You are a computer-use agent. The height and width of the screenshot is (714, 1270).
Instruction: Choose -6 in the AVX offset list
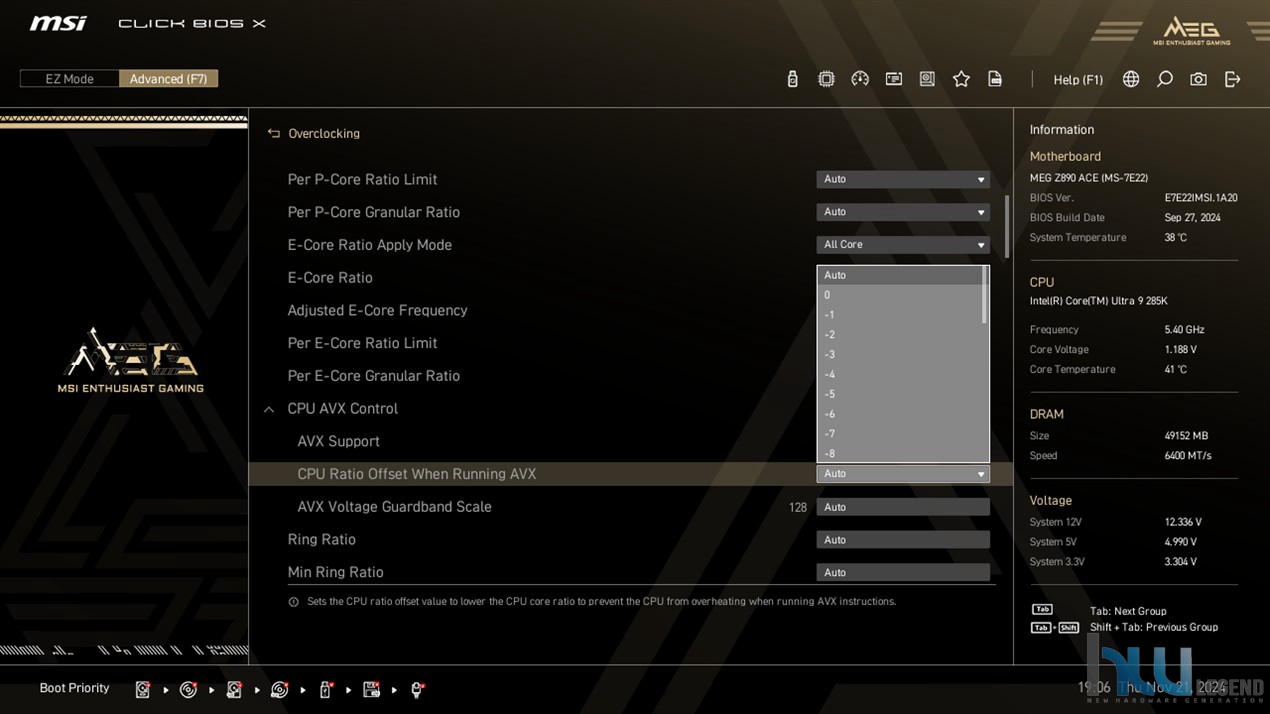900,414
